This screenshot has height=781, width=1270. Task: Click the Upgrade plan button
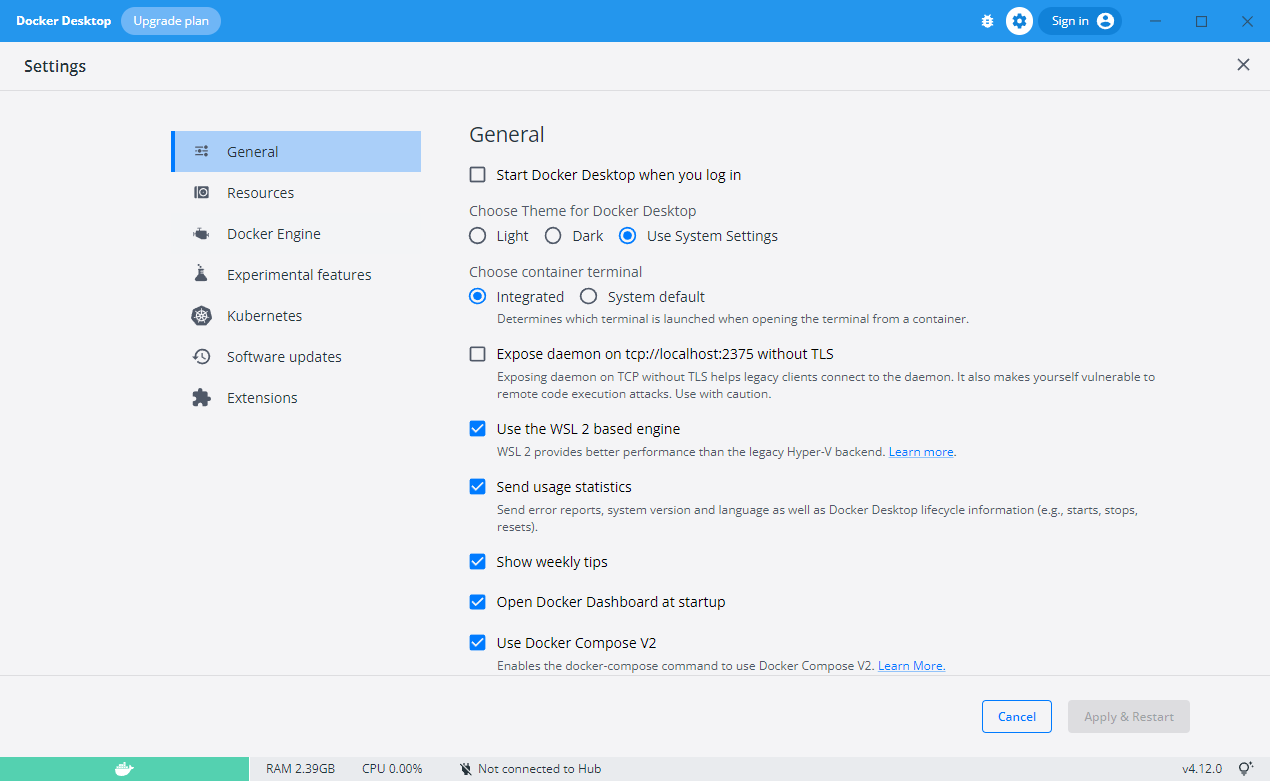click(171, 21)
